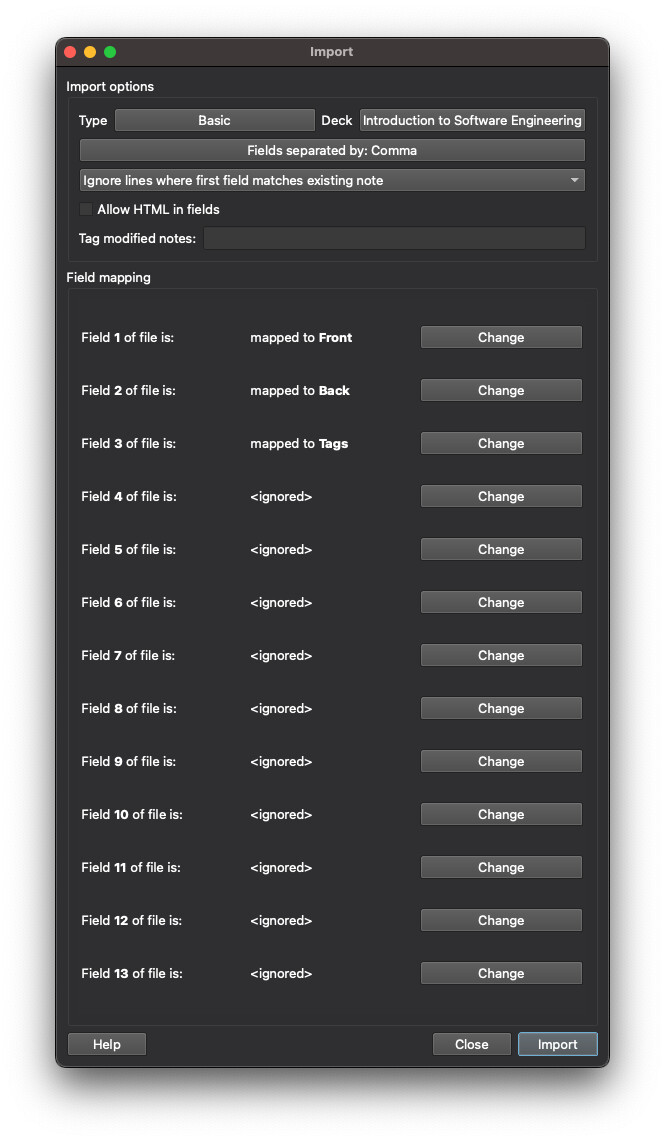Click Fields separated by: Comma button

point(332,151)
